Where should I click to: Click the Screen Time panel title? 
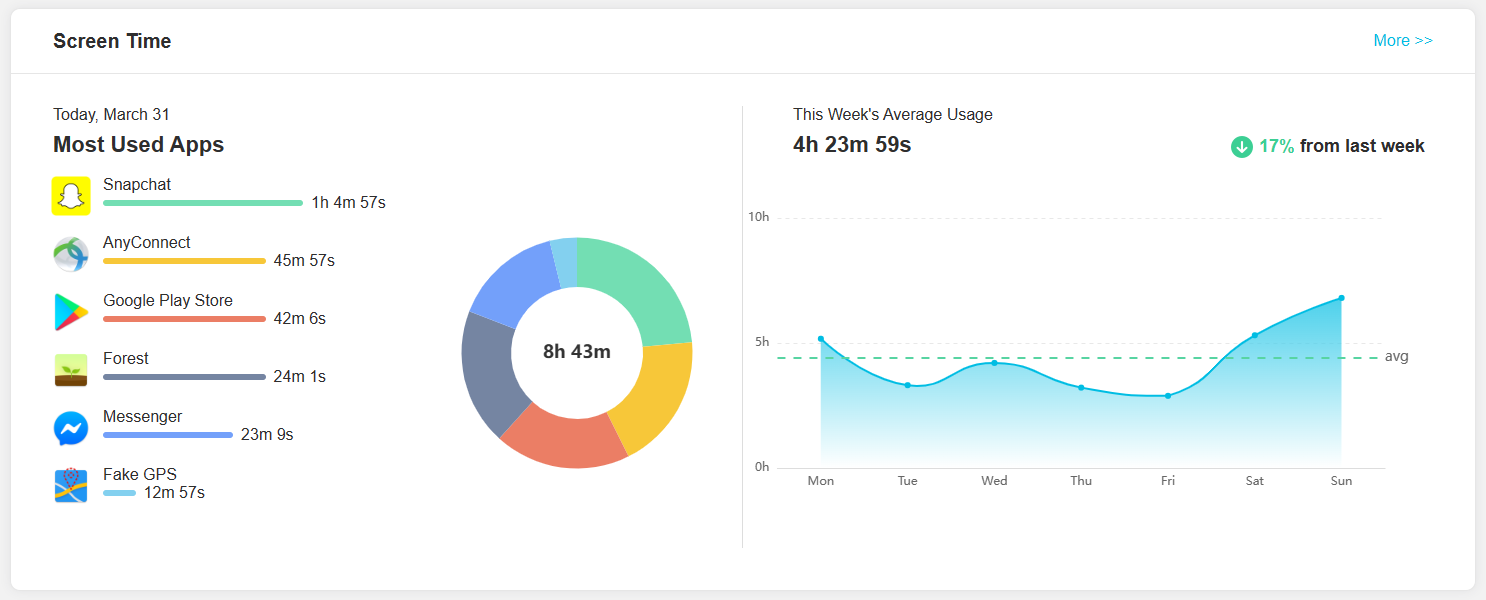[112, 41]
